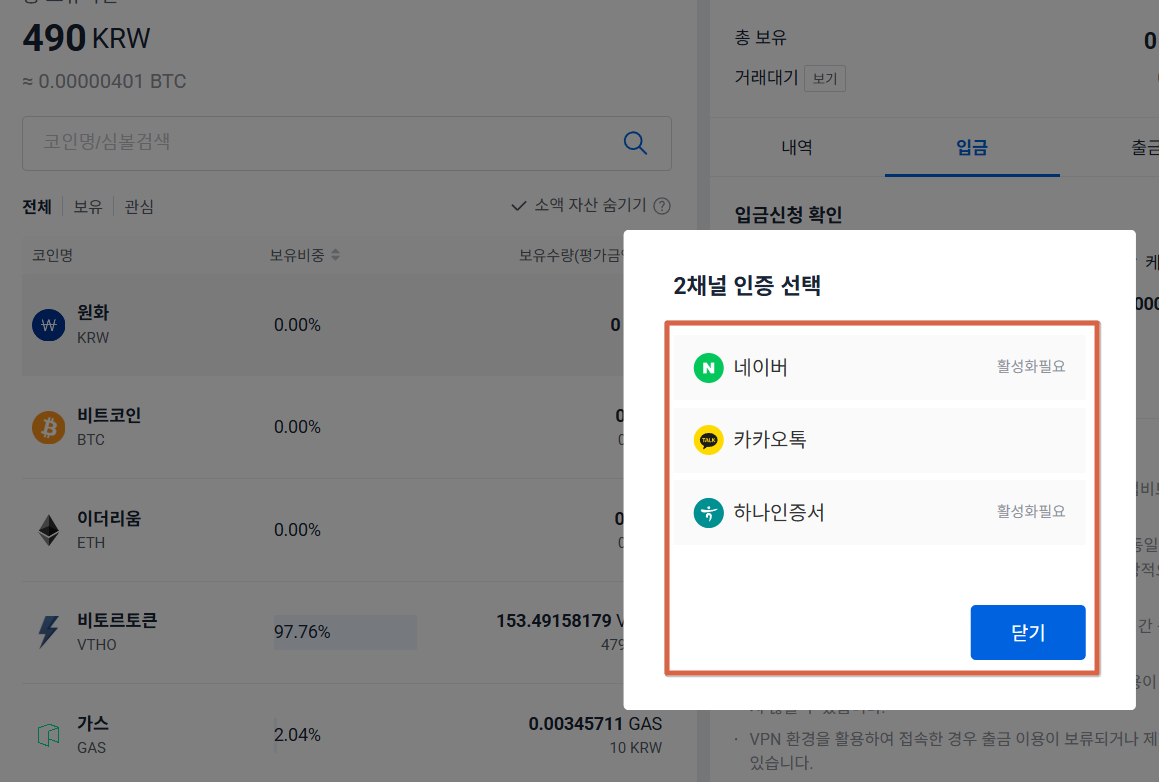The width and height of the screenshot is (1159, 782).
Task: Click the Naver green N icon
Action: [x=708, y=367]
